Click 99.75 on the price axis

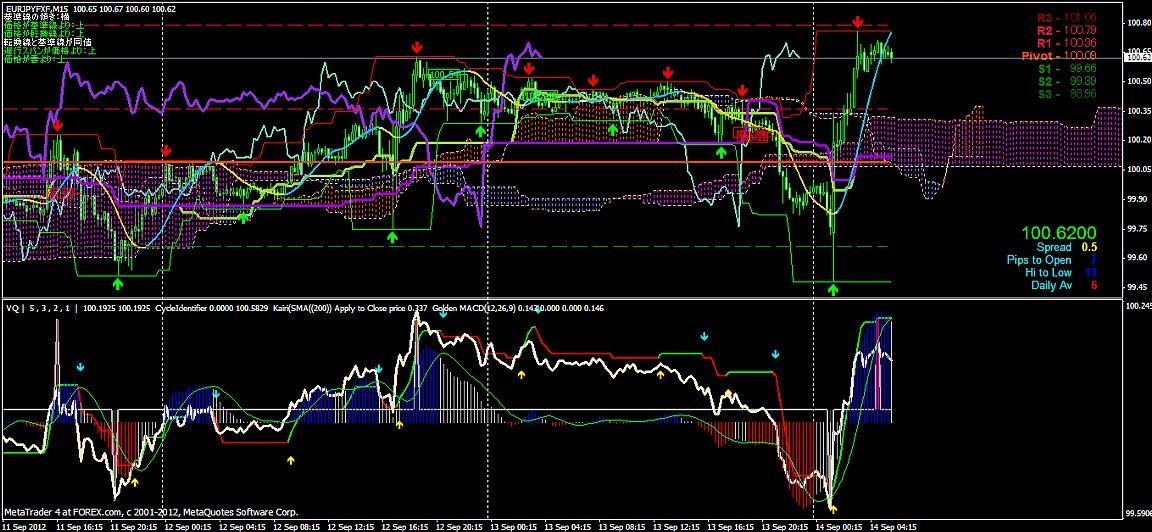1137,228
